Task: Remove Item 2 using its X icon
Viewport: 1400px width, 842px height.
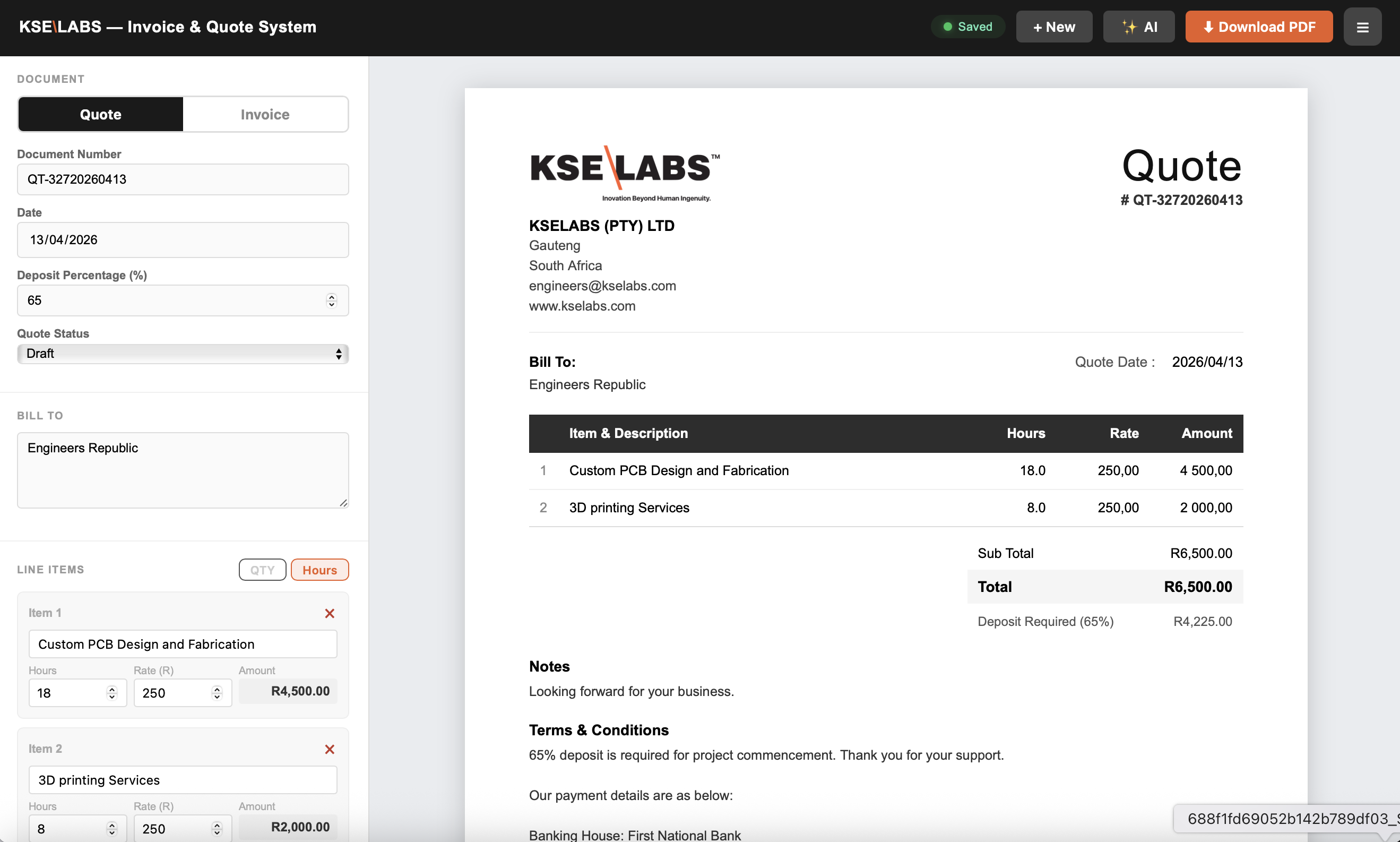Action: pyautogui.click(x=330, y=749)
